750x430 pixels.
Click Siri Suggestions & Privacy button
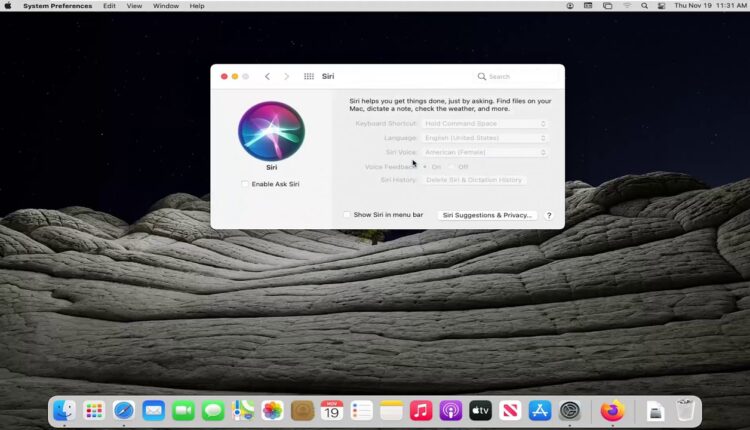click(x=487, y=215)
